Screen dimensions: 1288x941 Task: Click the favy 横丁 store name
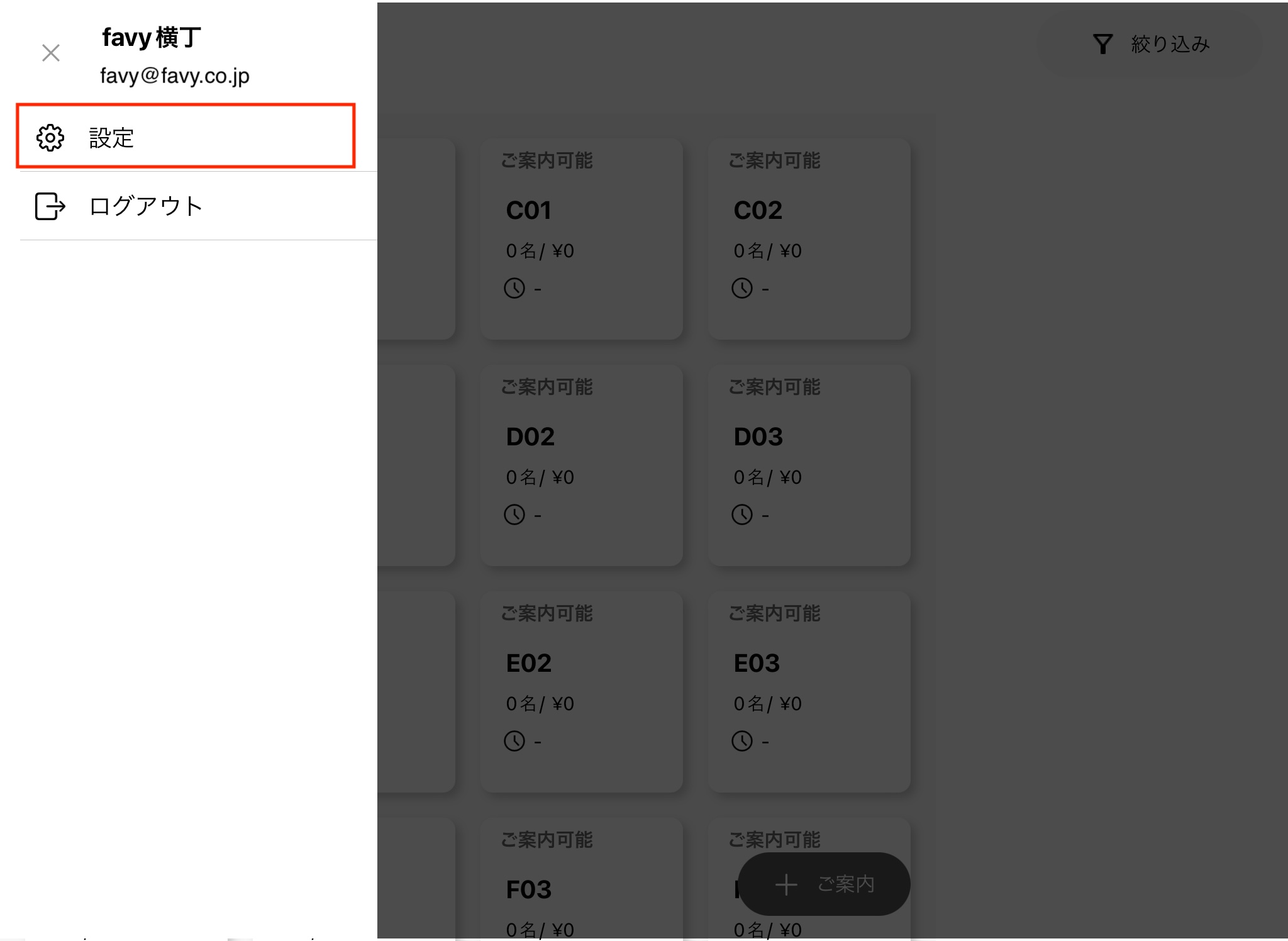point(152,38)
